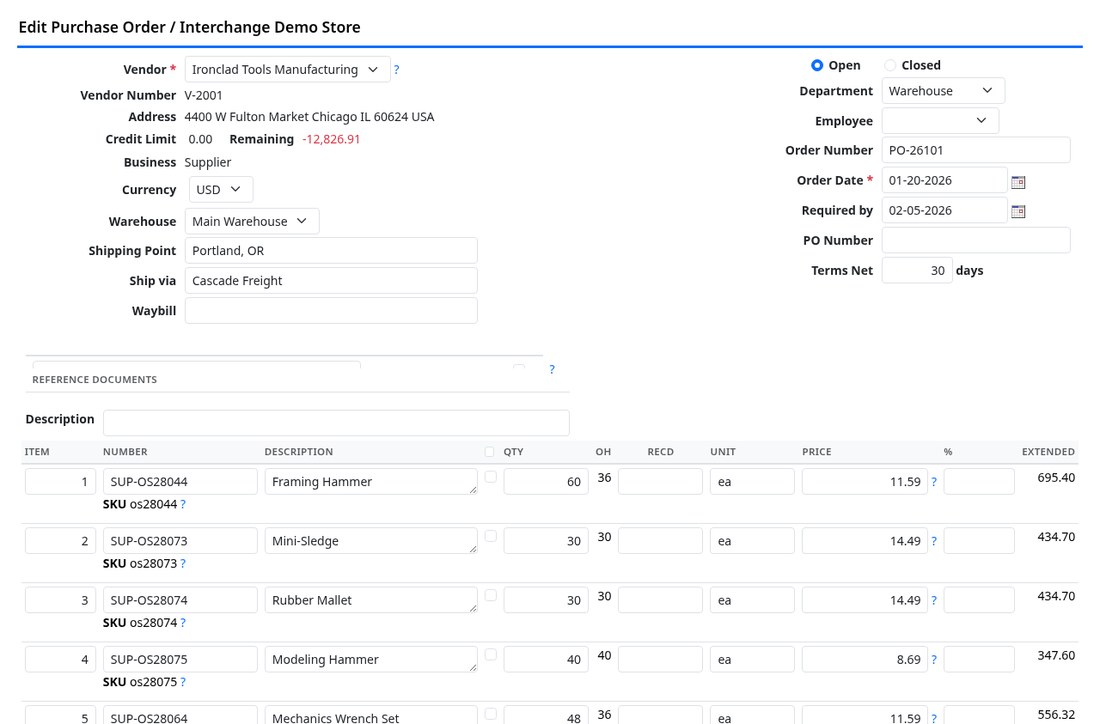Click the vendor address text
This screenshot has height=724, width=1100.
309,116
